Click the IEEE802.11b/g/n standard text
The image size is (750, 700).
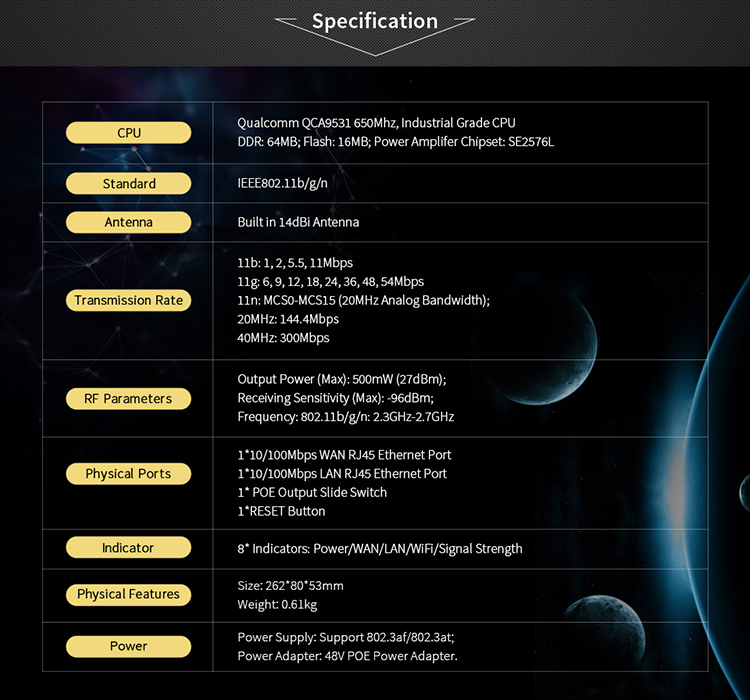(280, 184)
